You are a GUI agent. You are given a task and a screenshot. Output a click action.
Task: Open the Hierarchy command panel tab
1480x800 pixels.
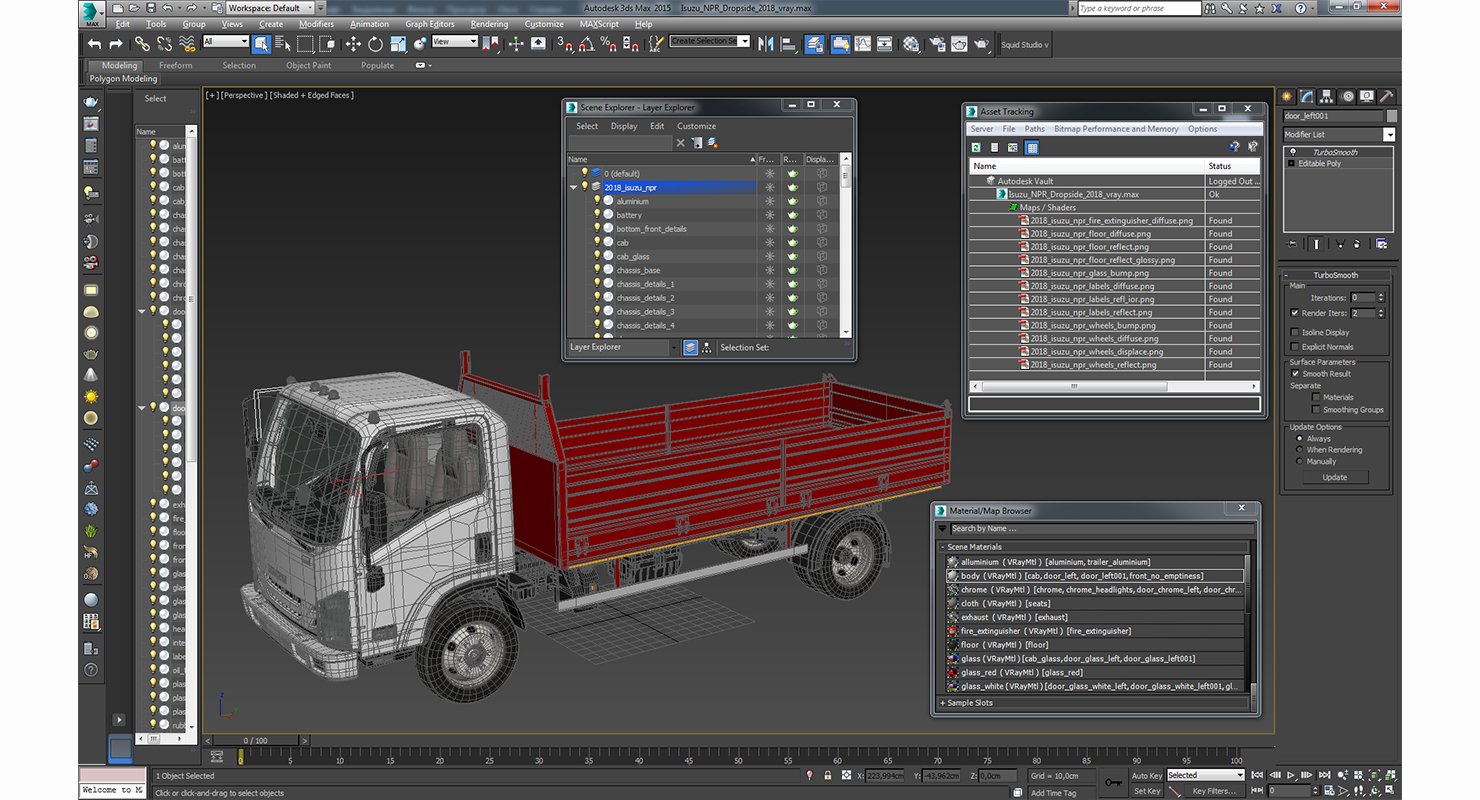[x=1327, y=96]
